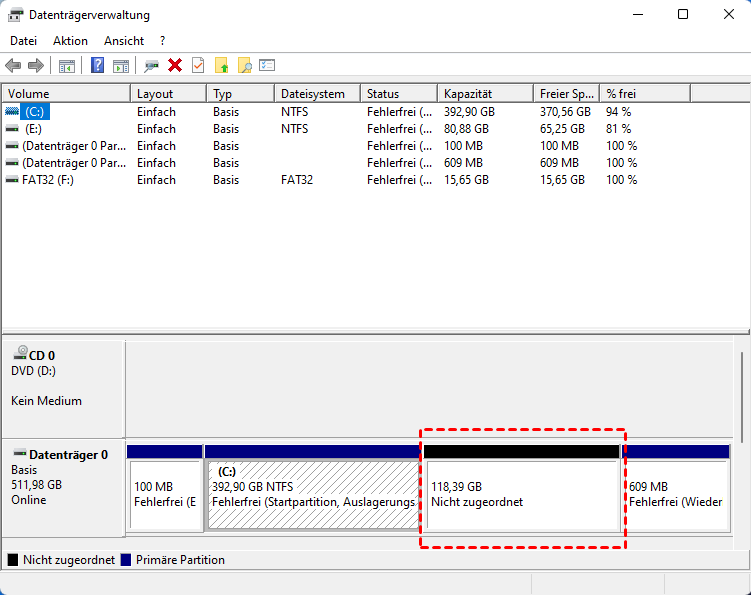This screenshot has height=595, width=751.
Task: Select the FAT32 Dateisystem cell
Action: click(x=296, y=180)
